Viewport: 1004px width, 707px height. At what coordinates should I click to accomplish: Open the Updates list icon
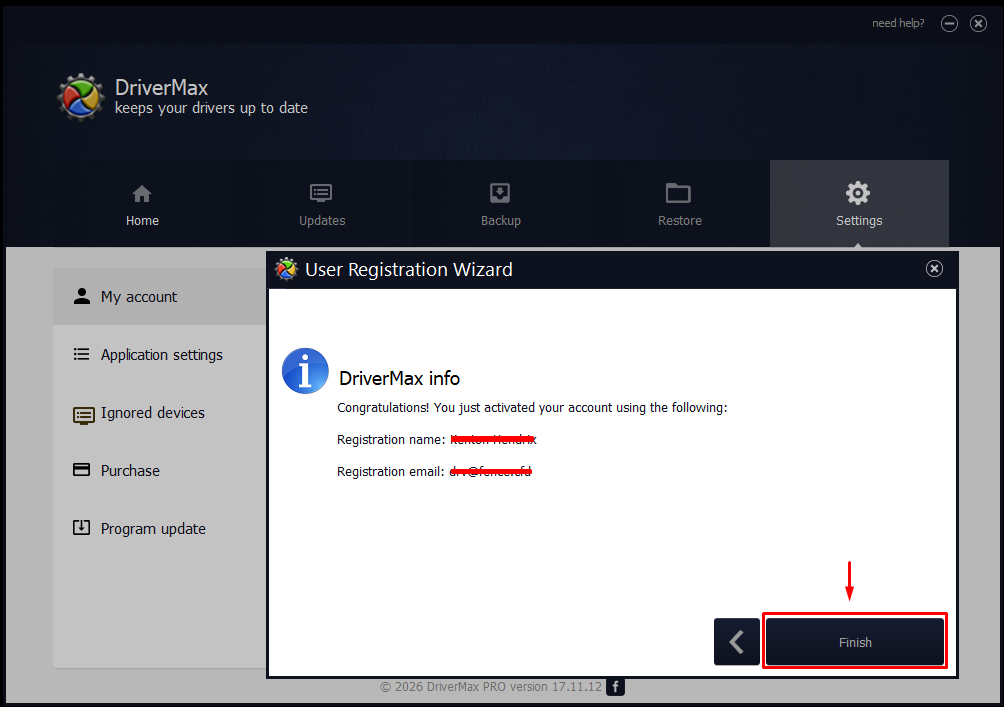pyautogui.click(x=321, y=193)
